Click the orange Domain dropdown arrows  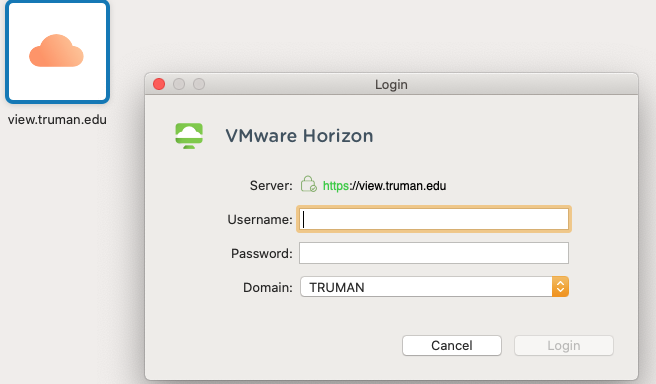560,287
